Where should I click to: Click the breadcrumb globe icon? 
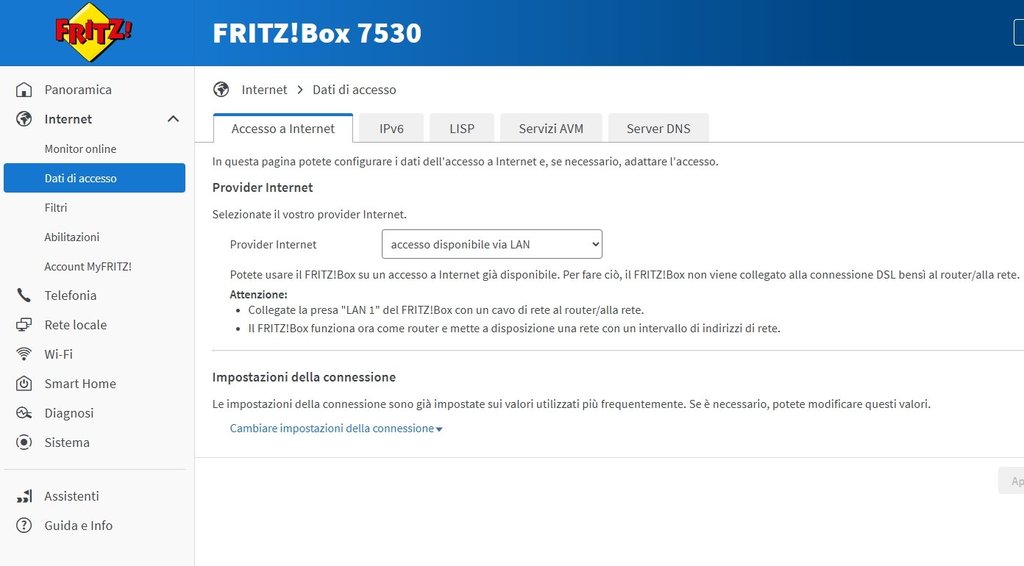(221, 89)
